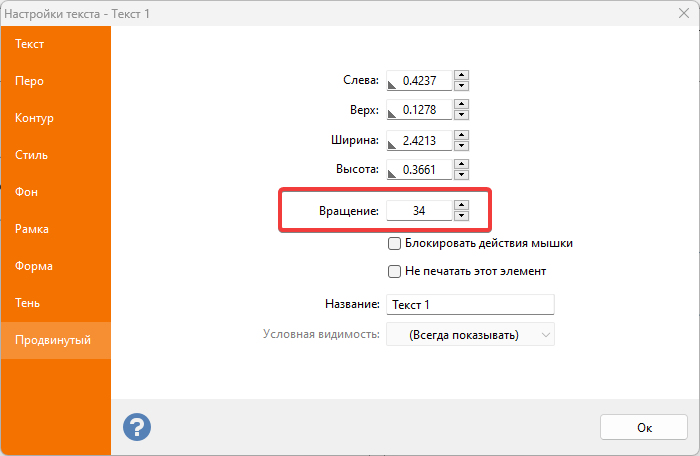700x456 pixels.
Task: Toggle Не печатать этот элемент checkbox
Action: click(394, 271)
